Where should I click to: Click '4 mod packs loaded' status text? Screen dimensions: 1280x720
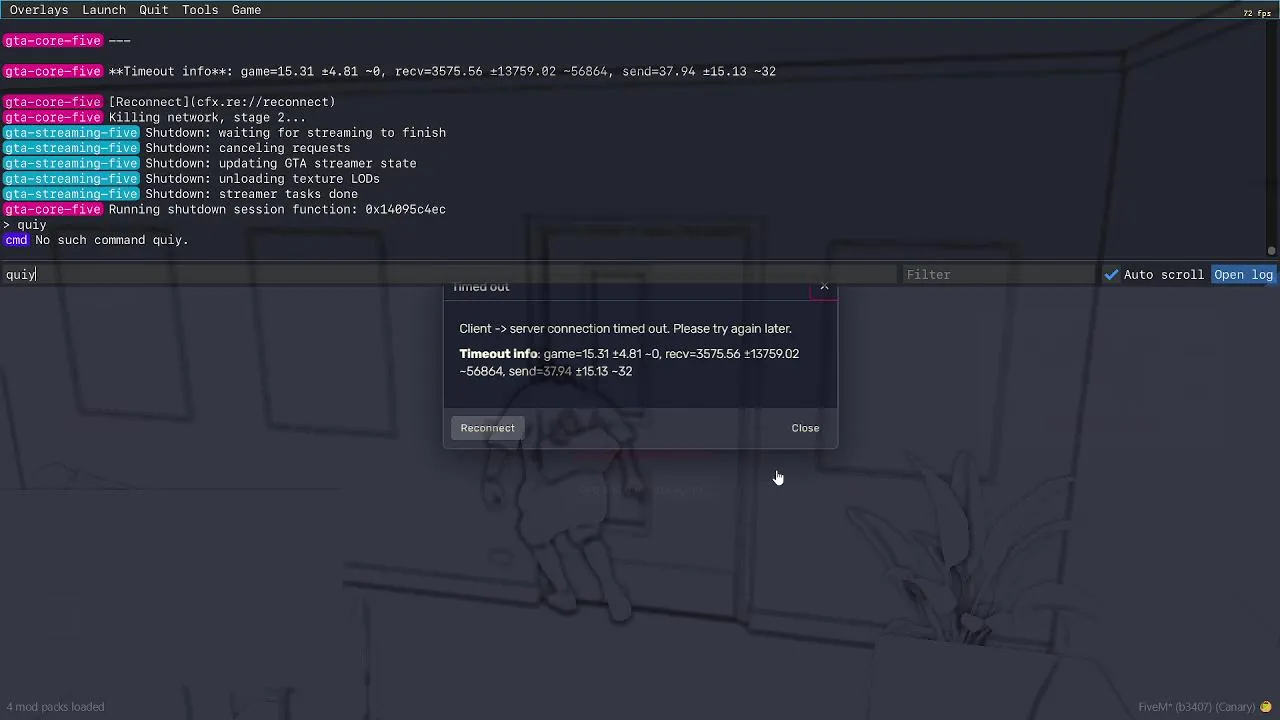click(55, 707)
